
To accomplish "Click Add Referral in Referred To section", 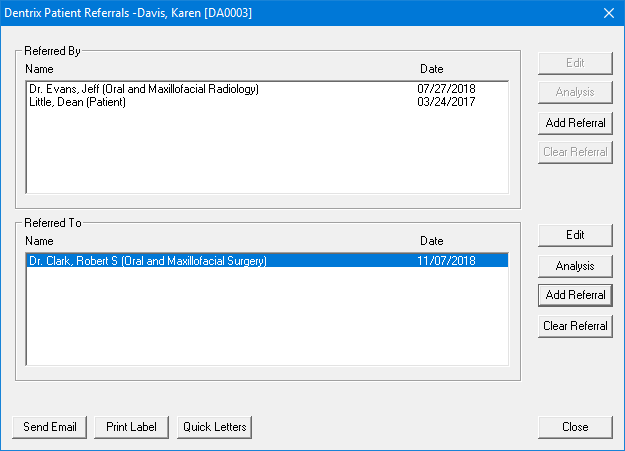I will tap(575, 295).
